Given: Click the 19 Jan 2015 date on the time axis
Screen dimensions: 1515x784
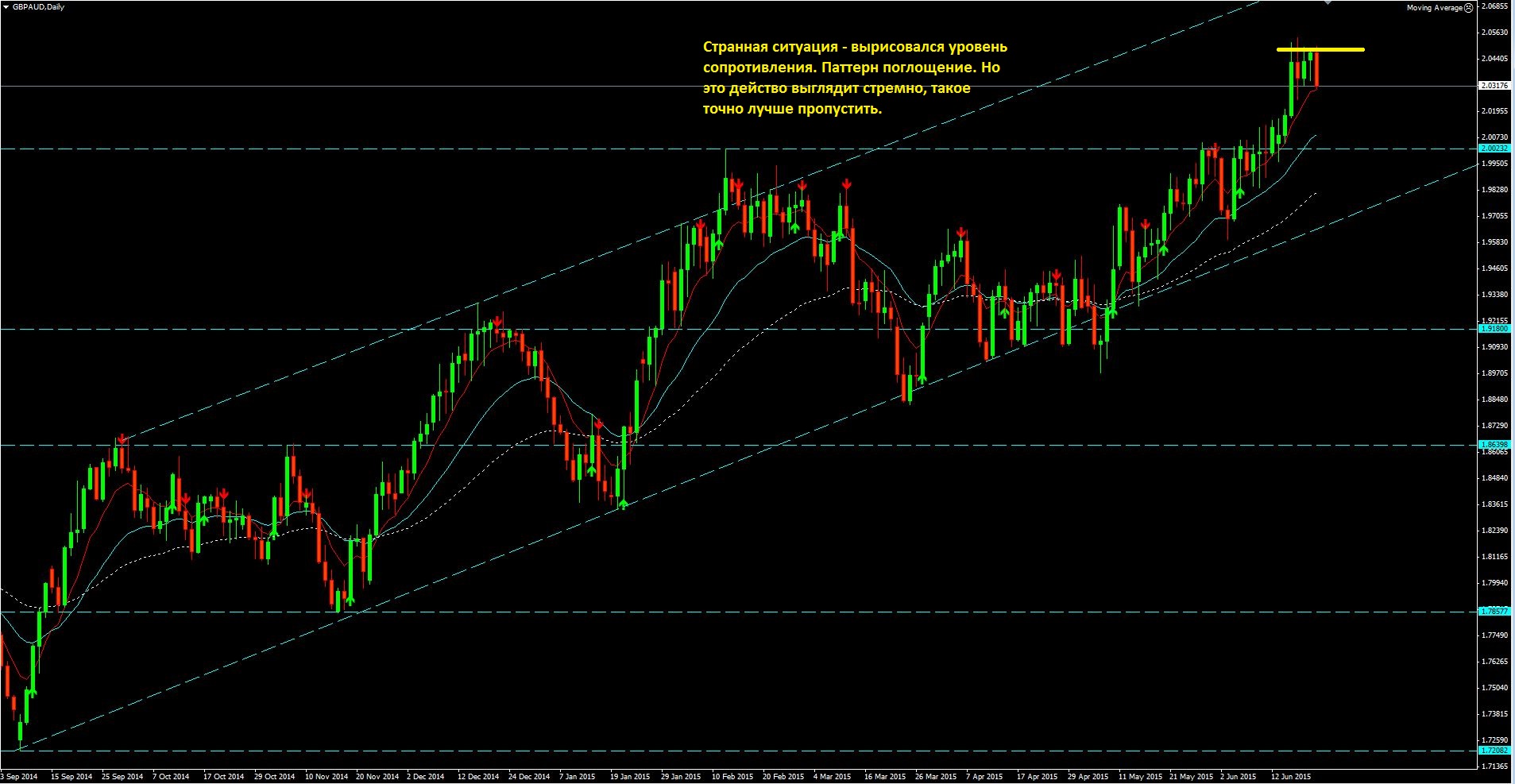Looking at the screenshot, I should tap(630, 777).
